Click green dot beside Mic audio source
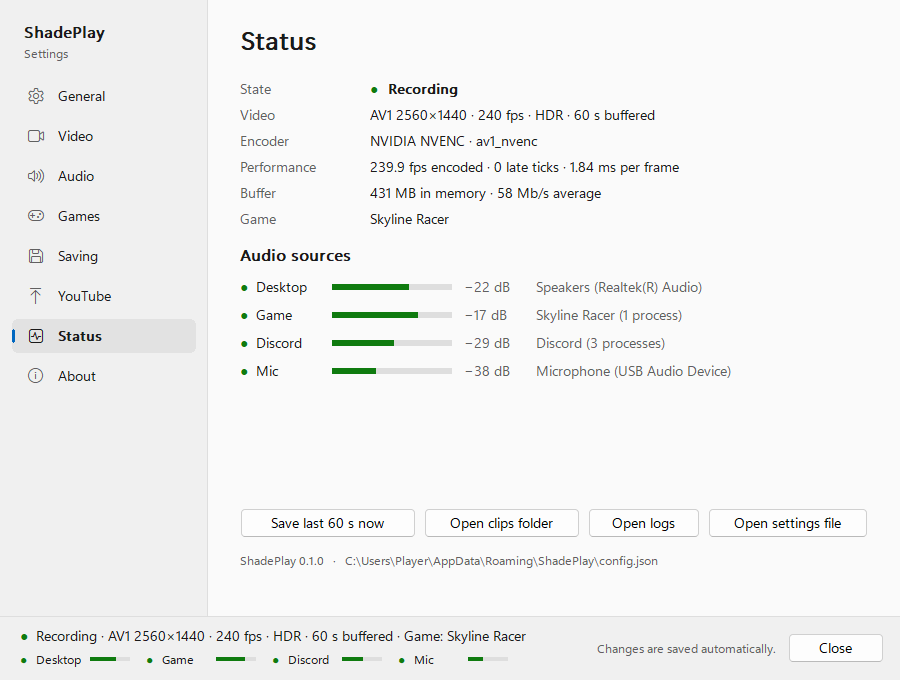 pos(245,372)
